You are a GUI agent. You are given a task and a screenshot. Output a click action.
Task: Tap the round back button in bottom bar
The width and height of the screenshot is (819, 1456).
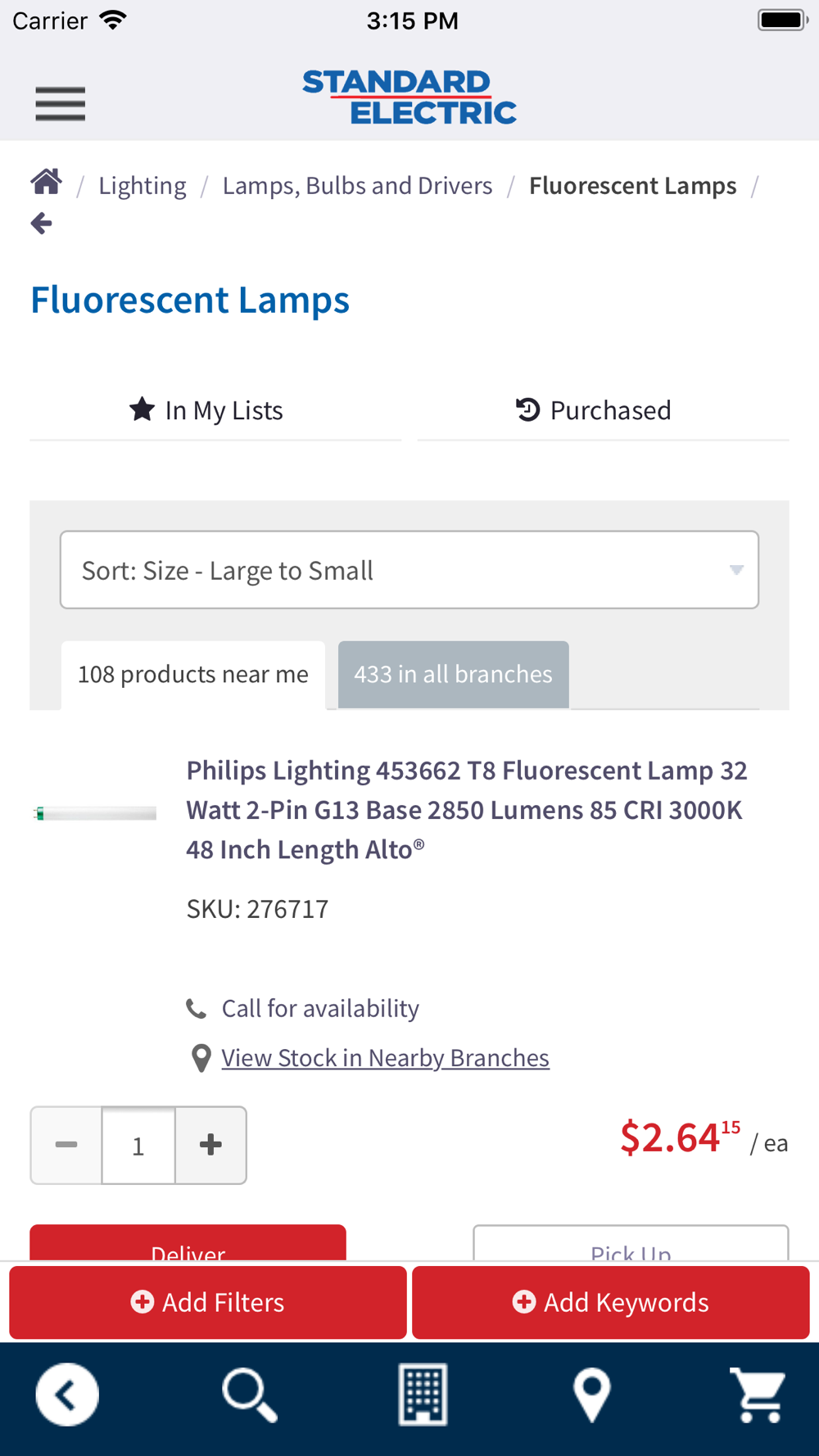67,1394
